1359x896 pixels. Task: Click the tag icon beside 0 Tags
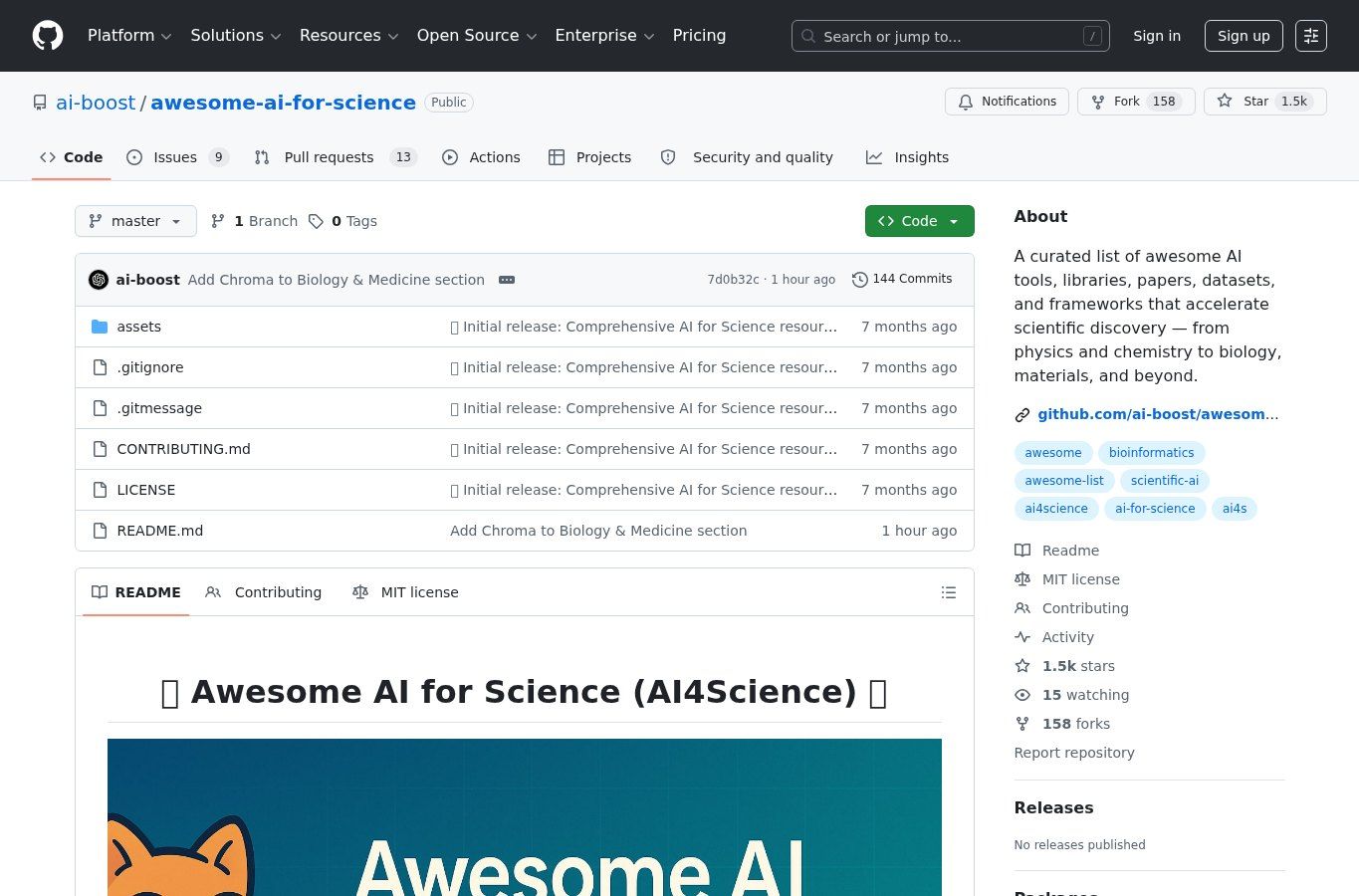316,221
